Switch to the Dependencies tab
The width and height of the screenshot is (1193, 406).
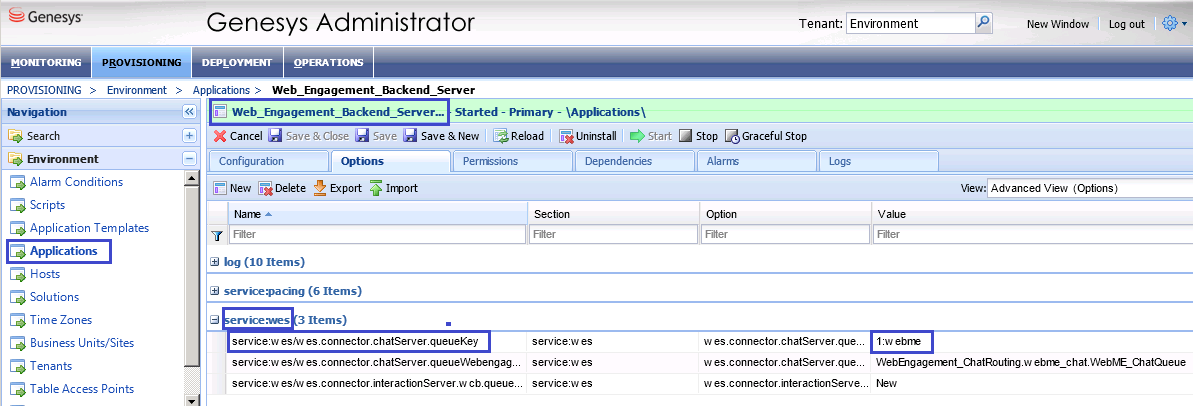pos(635,161)
